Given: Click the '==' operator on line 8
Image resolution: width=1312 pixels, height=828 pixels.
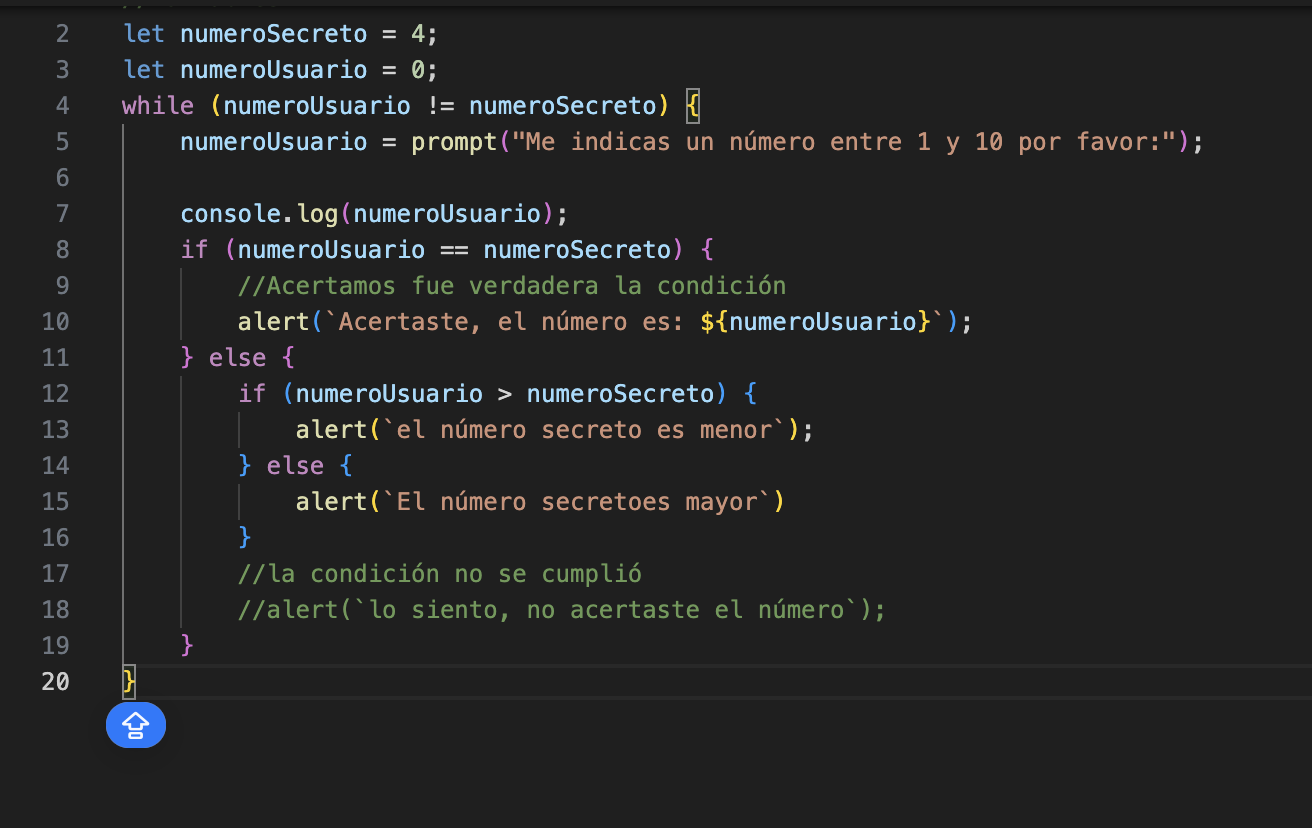Looking at the screenshot, I should coord(454,250).
